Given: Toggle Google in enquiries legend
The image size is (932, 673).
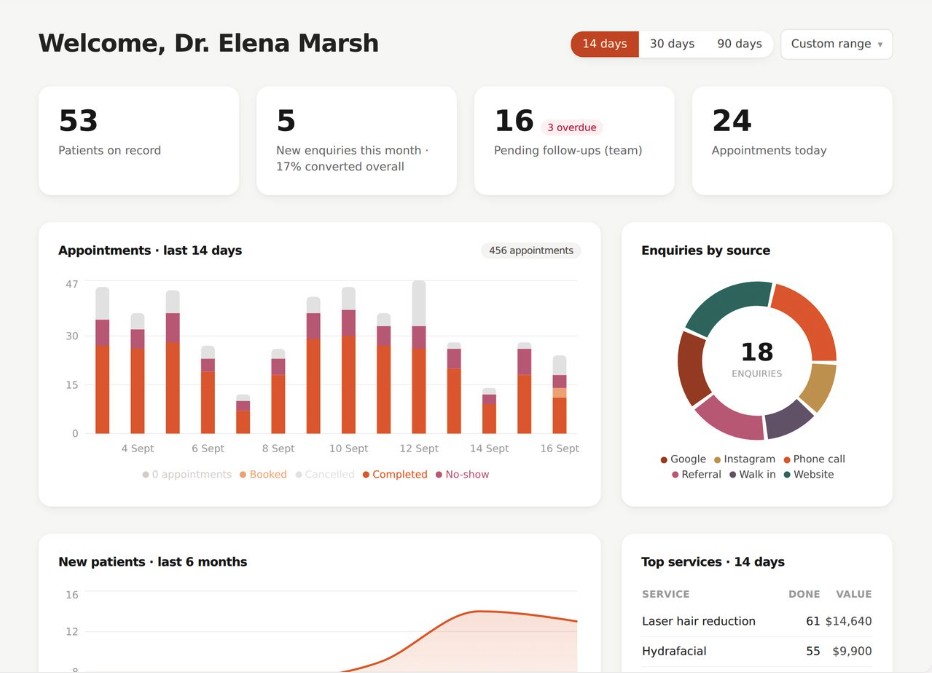Looking at the screenshot, I should pyautogui.click(x=683, y=459).
